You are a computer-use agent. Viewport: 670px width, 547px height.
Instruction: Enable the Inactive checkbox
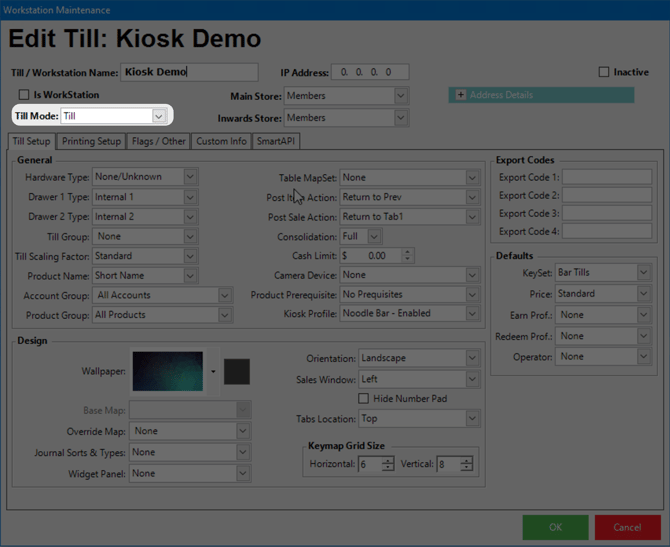coord(604,72)
